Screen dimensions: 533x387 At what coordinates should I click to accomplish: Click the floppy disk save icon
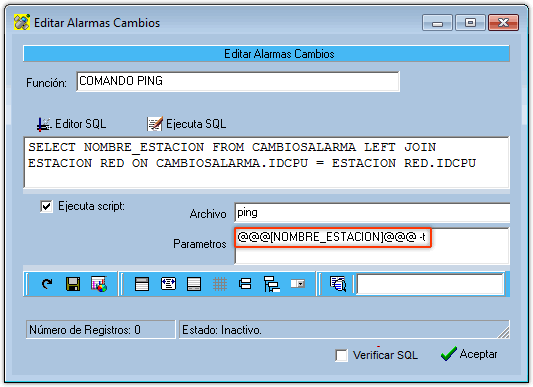pos(73,284)
